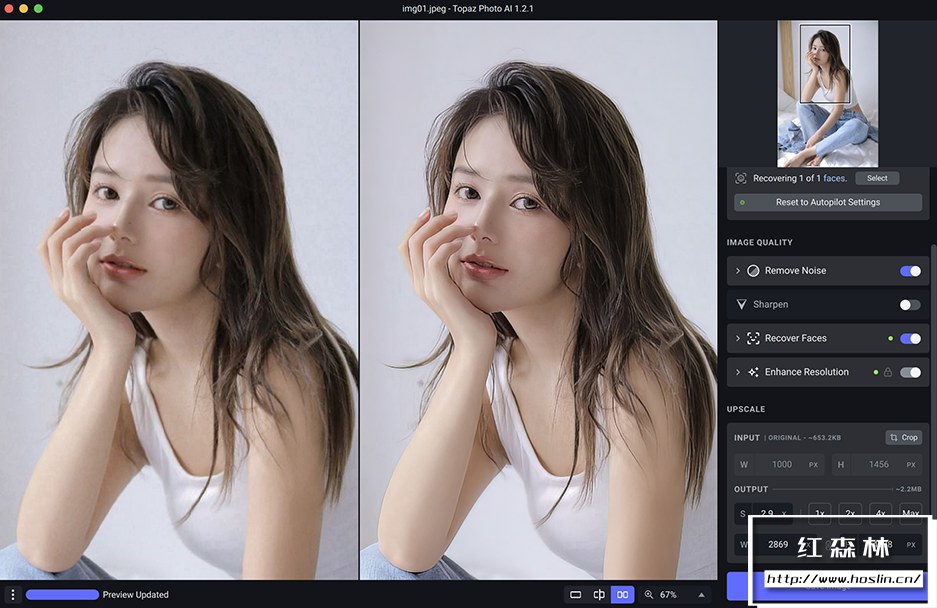
Task: Disable the Recover Faces switch
Action: (910, 338)
